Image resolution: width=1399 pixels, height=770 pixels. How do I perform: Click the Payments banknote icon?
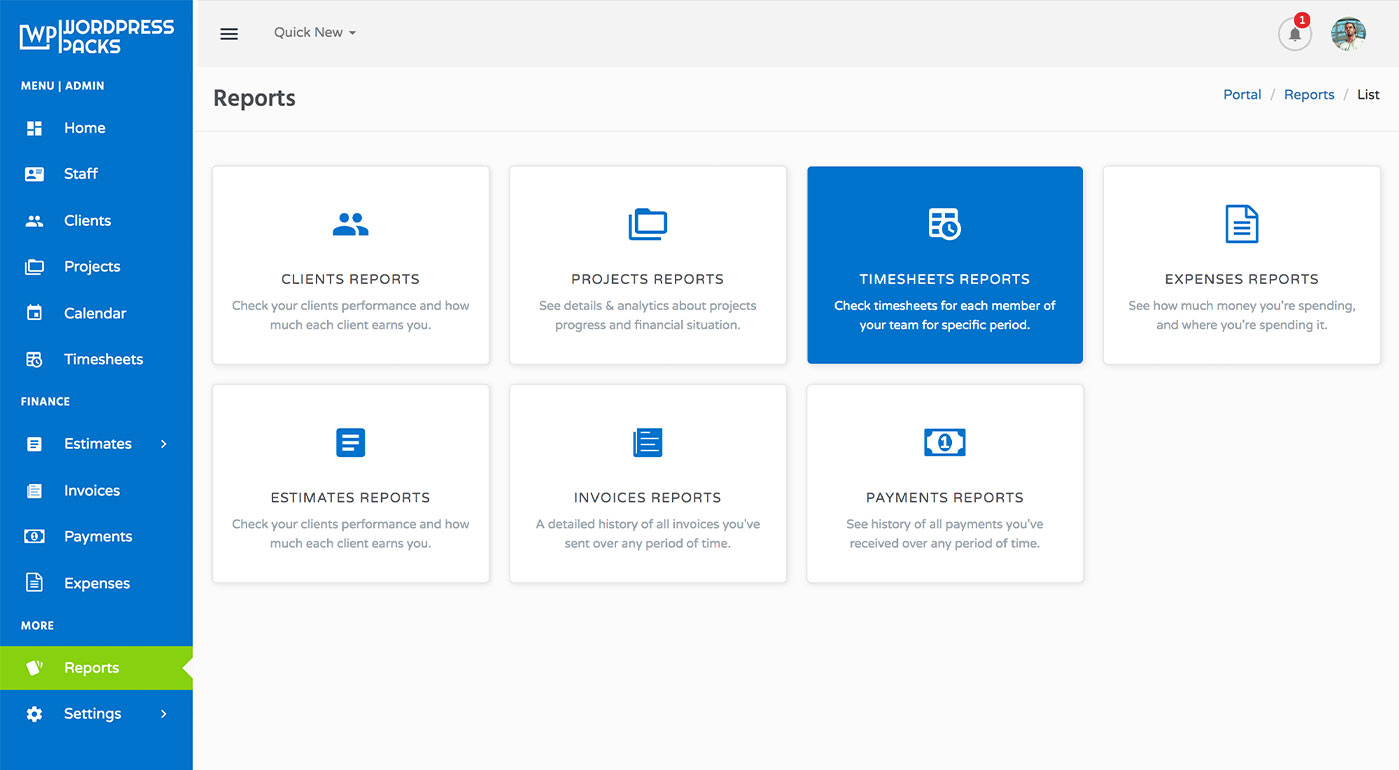tap(36, 536)
